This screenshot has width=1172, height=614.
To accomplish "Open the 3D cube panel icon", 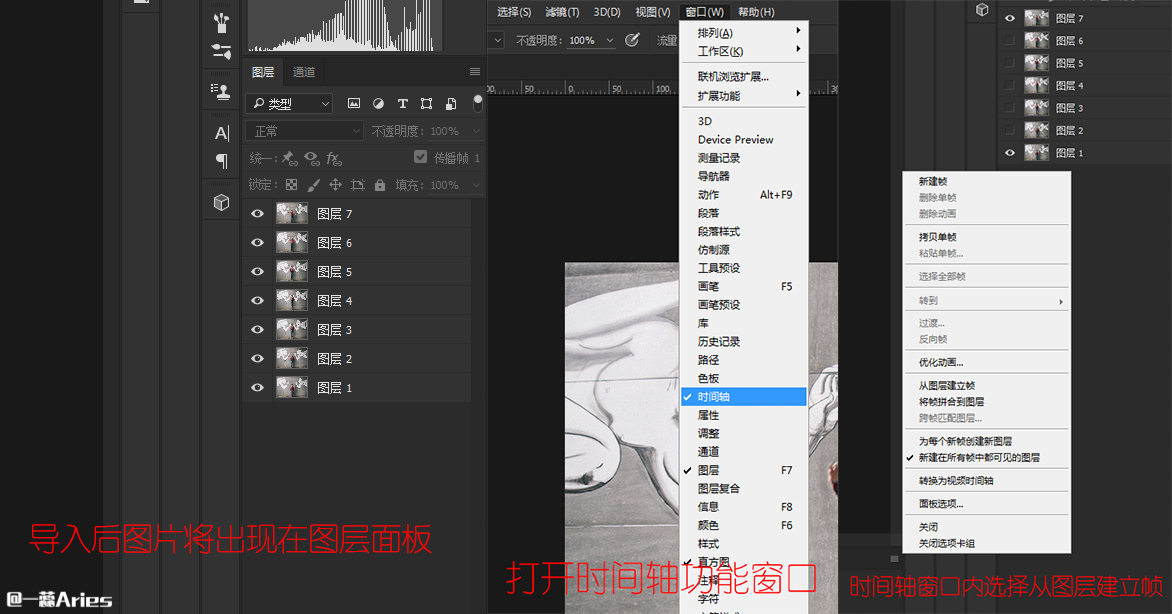I will pyautogui.click(x=221, y=203).
